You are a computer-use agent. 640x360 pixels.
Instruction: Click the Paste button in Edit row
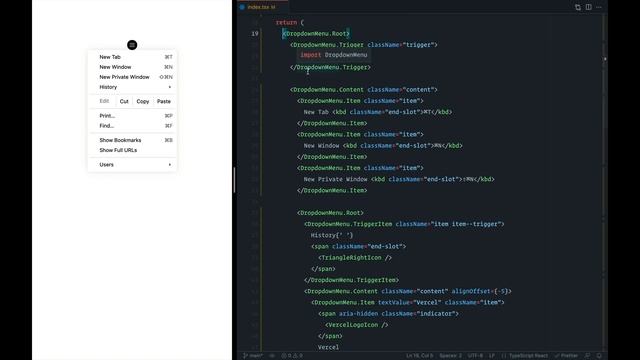coord(164,101)
